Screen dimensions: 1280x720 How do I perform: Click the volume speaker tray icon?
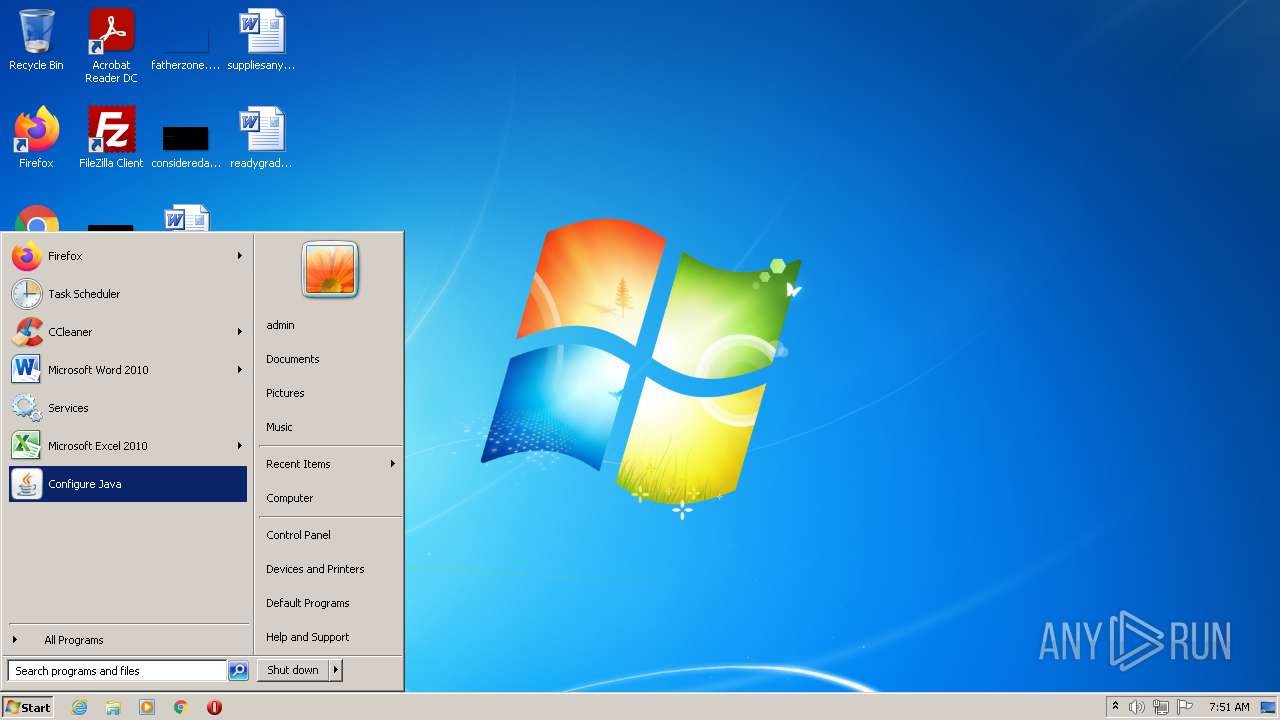point(1137,707)
